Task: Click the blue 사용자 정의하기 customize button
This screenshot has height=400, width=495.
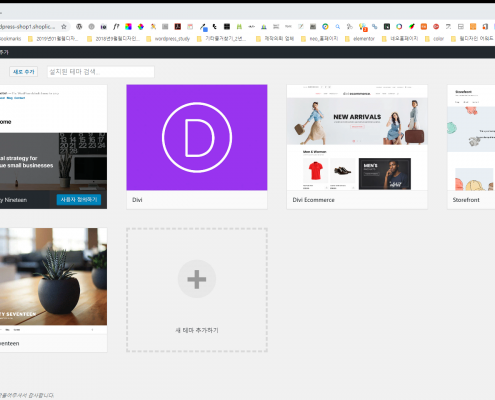Action: pos(79,200)
